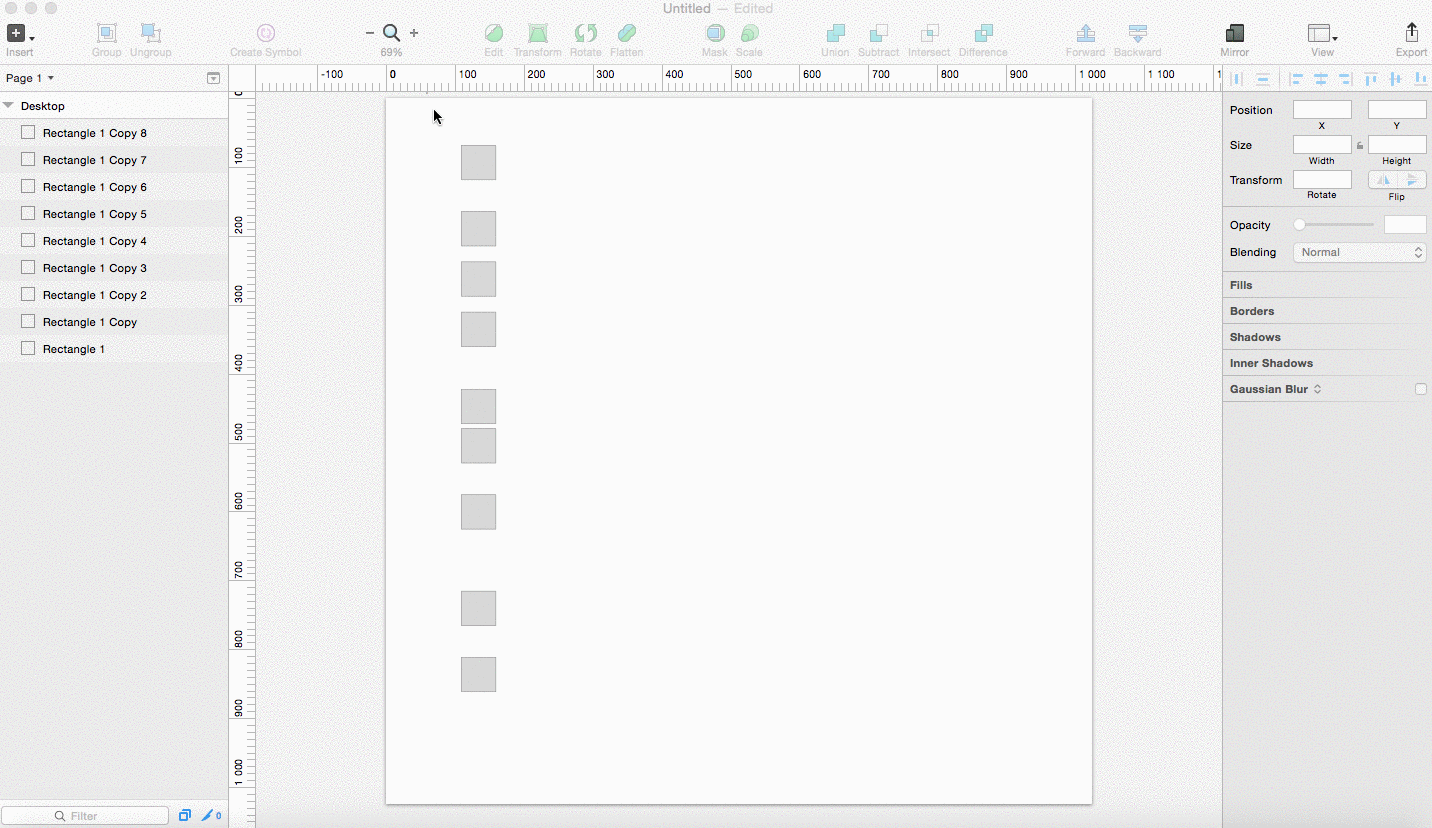This screenshot has width=1432, height=828.
Task: Select the bottom layer named Rectangle 1
Action: click(114, 349)
